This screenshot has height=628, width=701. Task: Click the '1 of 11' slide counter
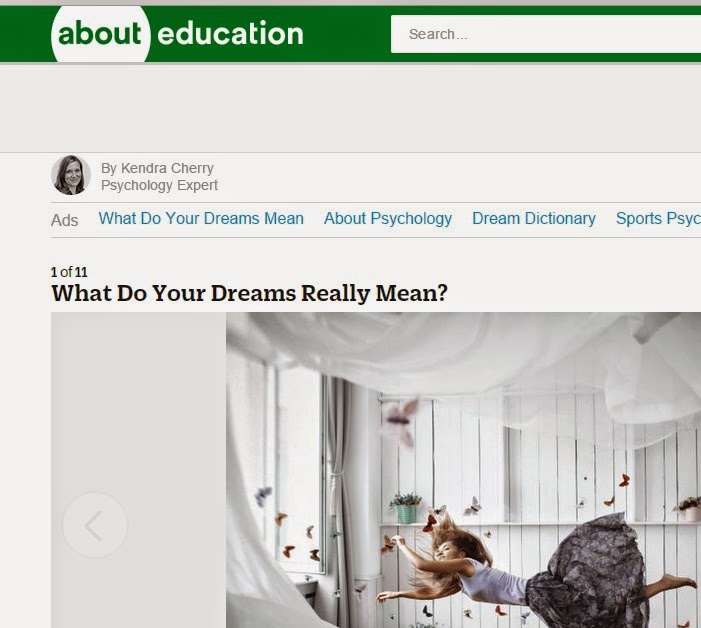(69, 272)
